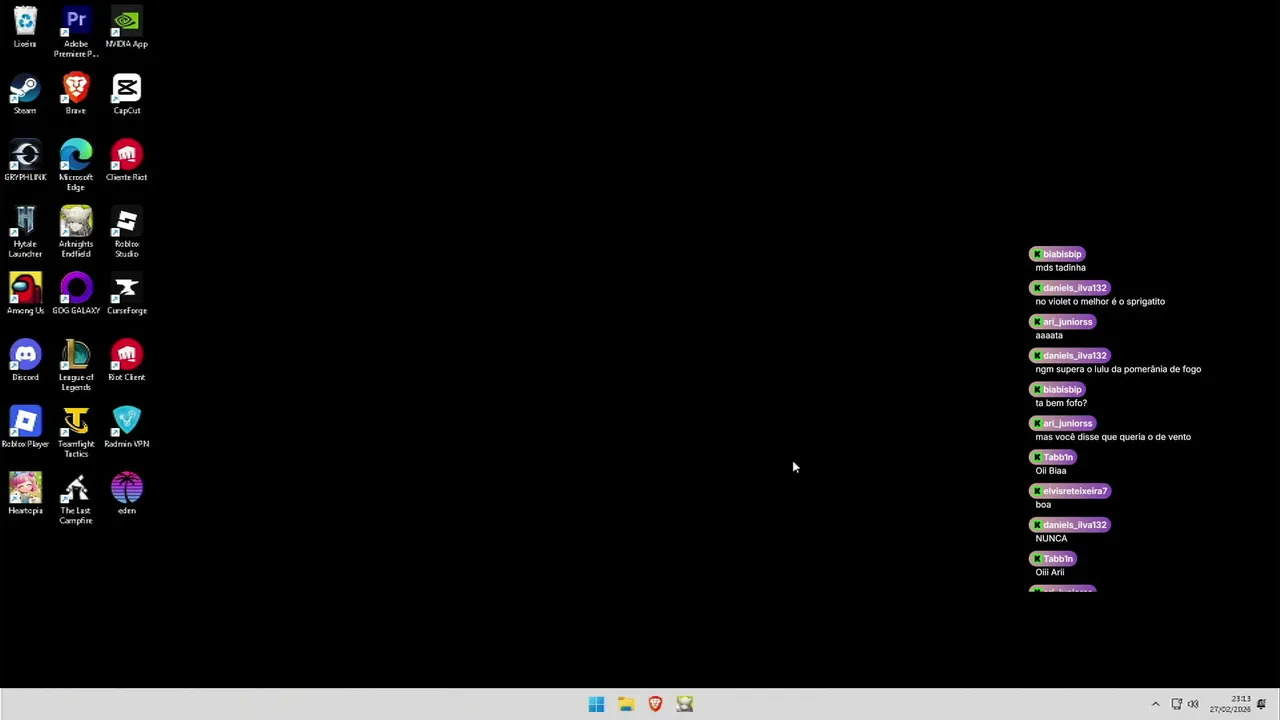Click message "mas você disse que queria o de vento"
Image resolution: width=1280 pixels, height=720 pixels.
(x=1113, y=437)
